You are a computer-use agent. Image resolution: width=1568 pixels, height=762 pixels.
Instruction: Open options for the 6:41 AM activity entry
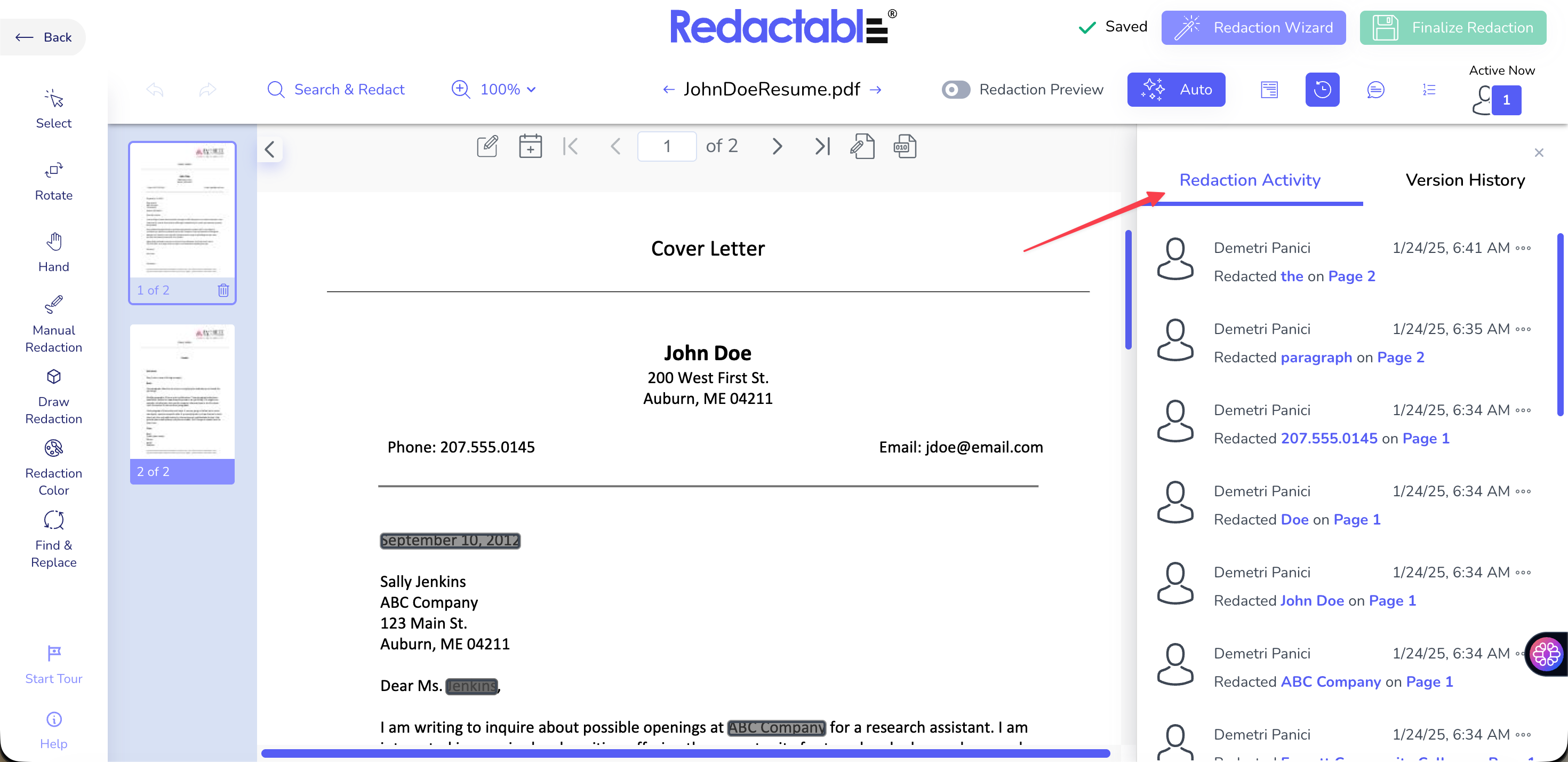pyautogui.click(x=1523, y=248)
